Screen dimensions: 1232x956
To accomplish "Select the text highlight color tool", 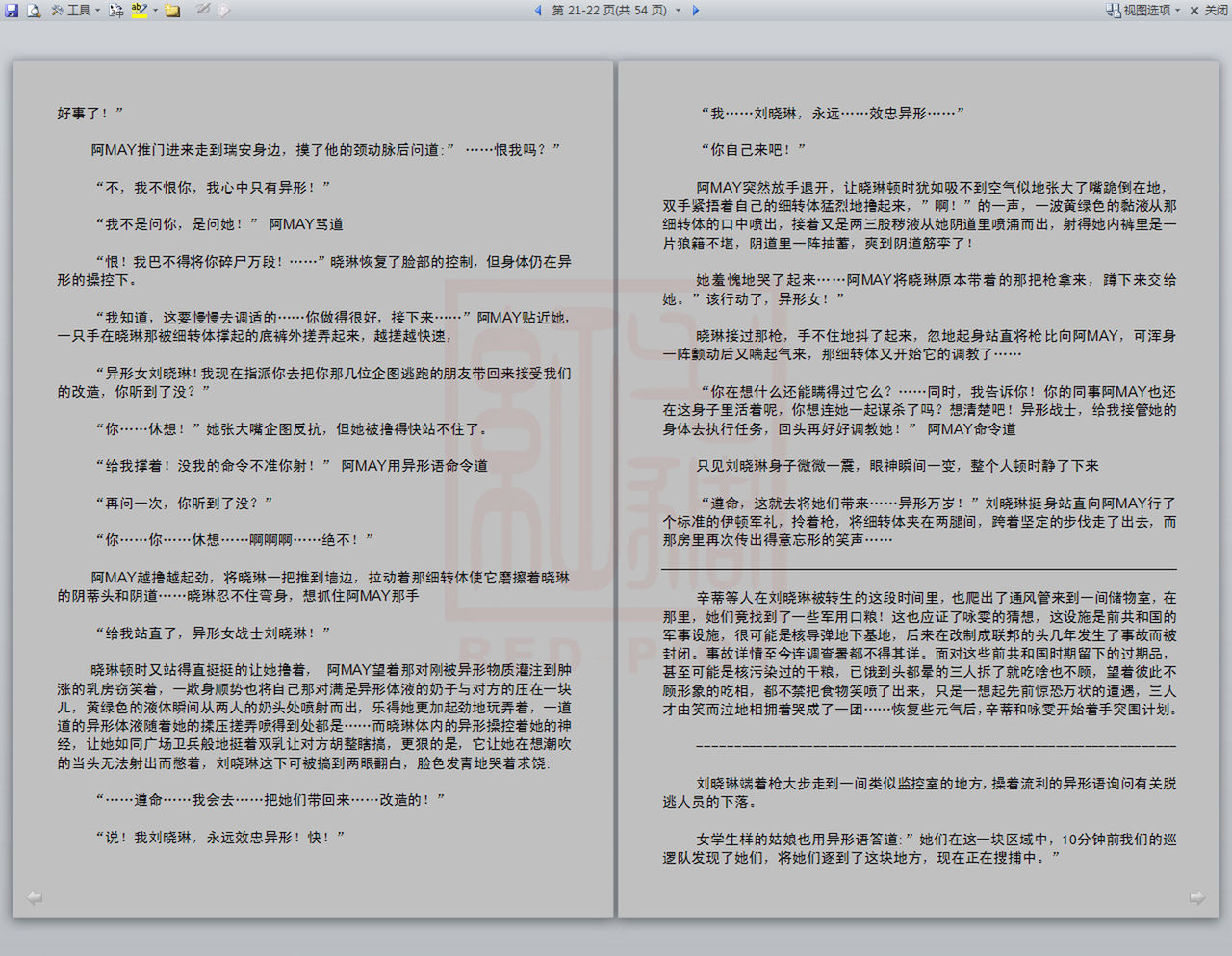I will click(x=140, y=10).
